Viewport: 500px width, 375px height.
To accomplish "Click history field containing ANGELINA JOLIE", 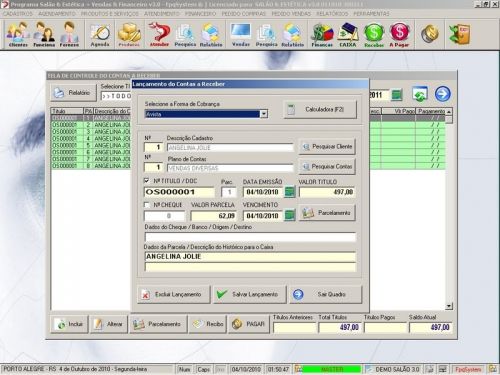I will click(x=250, y=256).
